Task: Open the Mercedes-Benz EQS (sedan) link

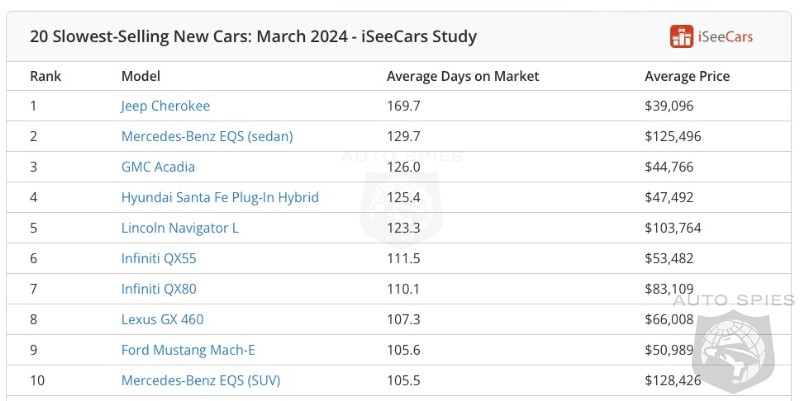Action: (207, 136)
